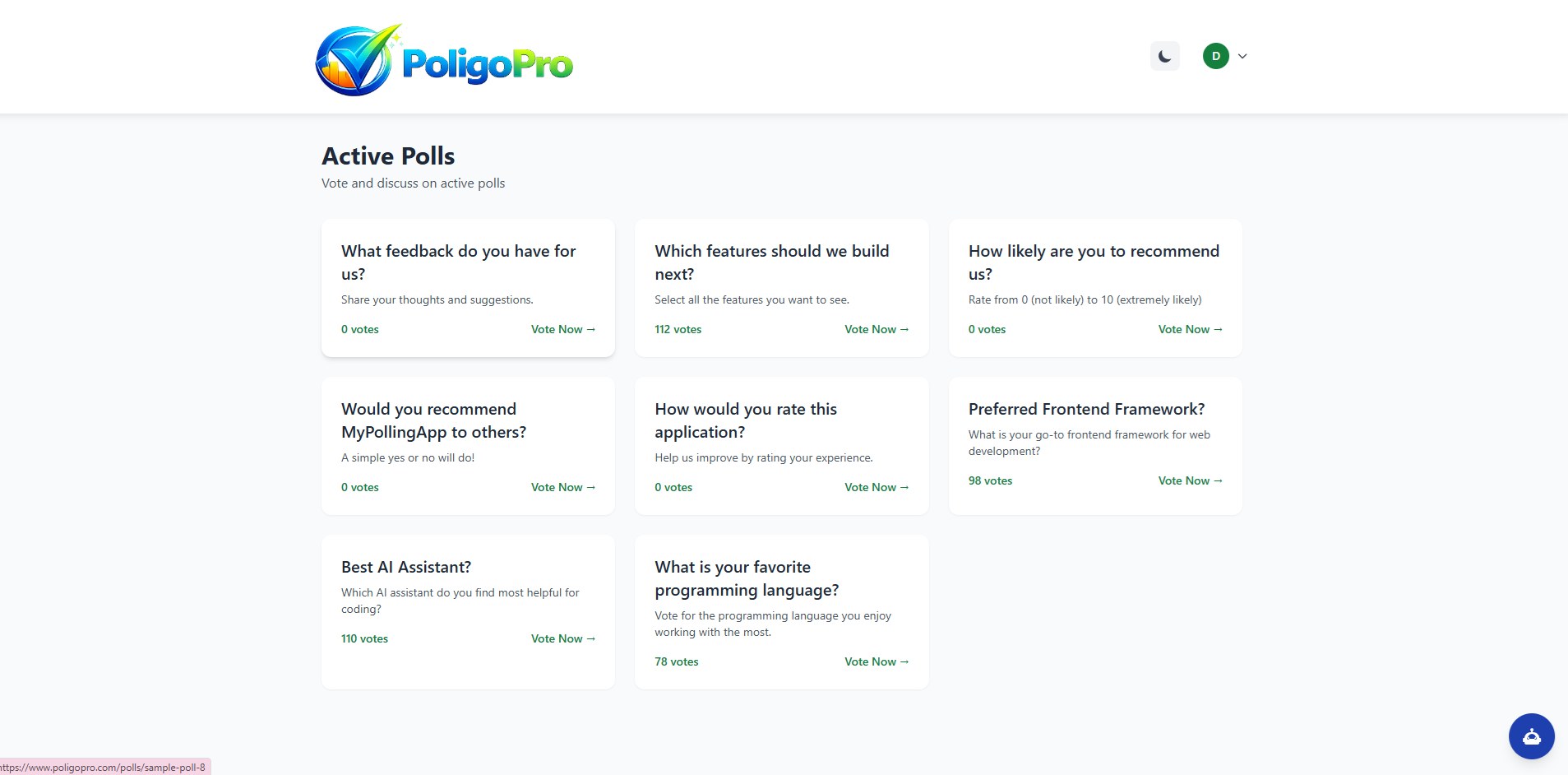The height and width of the screenshot is (775, 1568).
Task: Vote Now on 'Which features should we build next?'
Action: tap(876, 329)
